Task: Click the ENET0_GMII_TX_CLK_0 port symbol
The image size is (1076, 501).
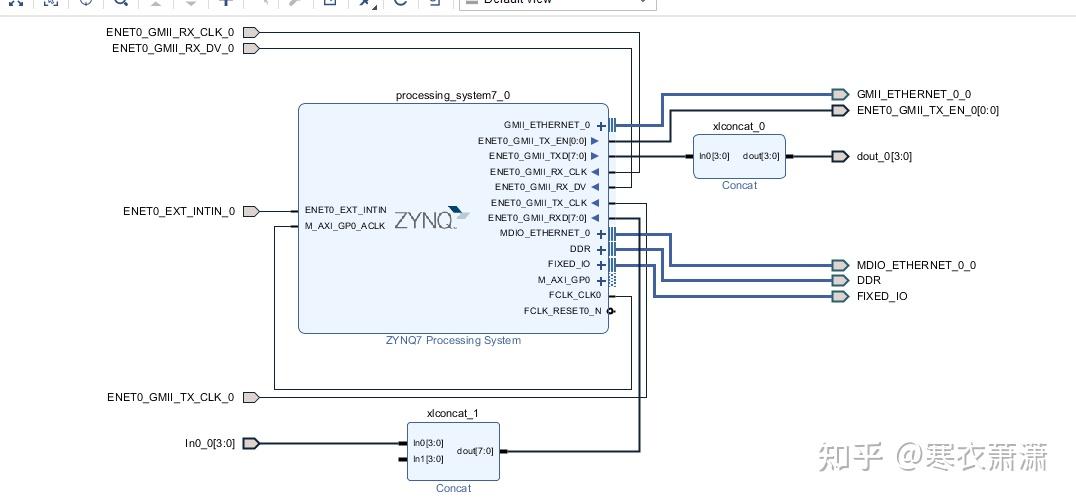Action: click(x=251, y=397)
